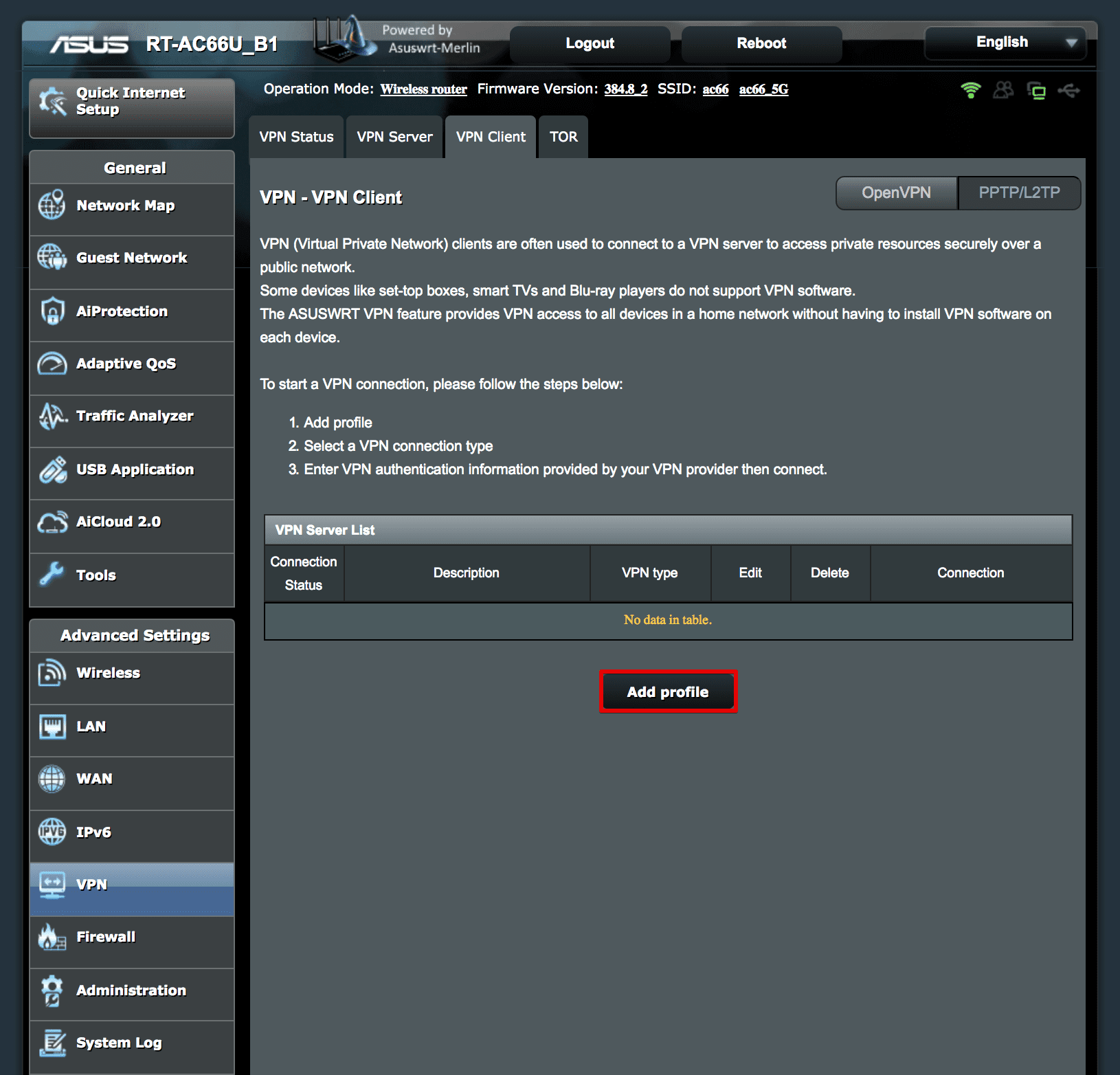The width and height of the screenshot is (1120, 1075).
Task: Open AiProtection settings
Action: pos(122,311)
